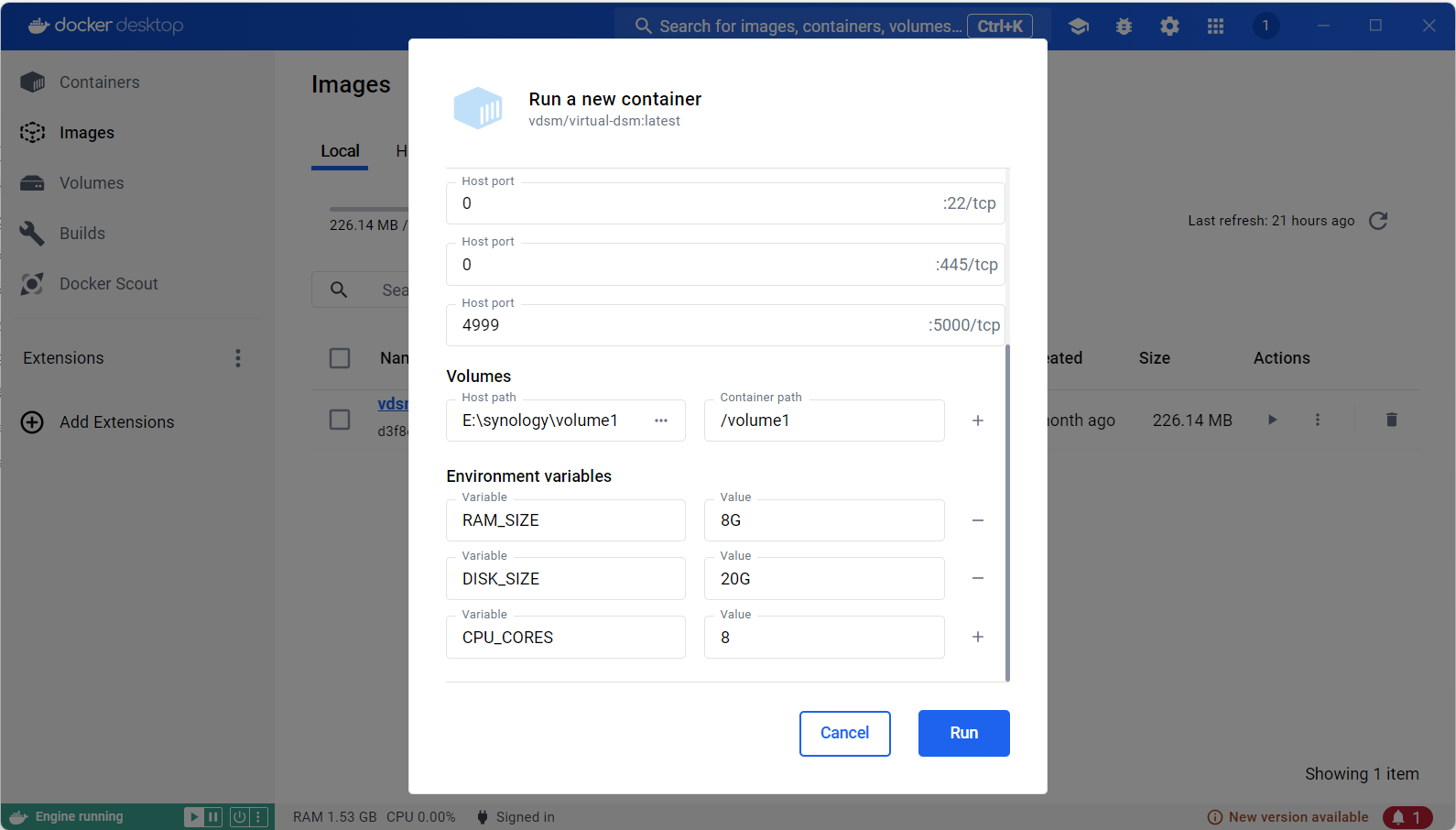Click the CPU 0.00% status text

click(420, 817)
